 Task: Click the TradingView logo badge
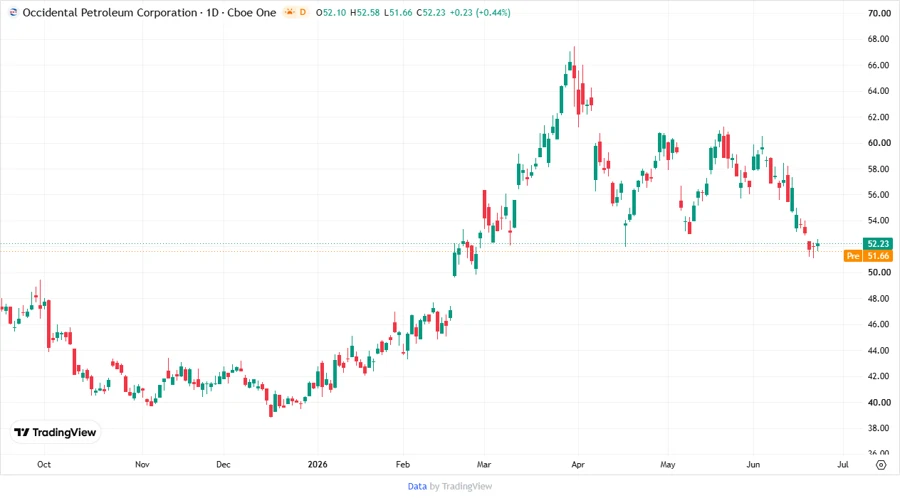[x=55, y=432]
